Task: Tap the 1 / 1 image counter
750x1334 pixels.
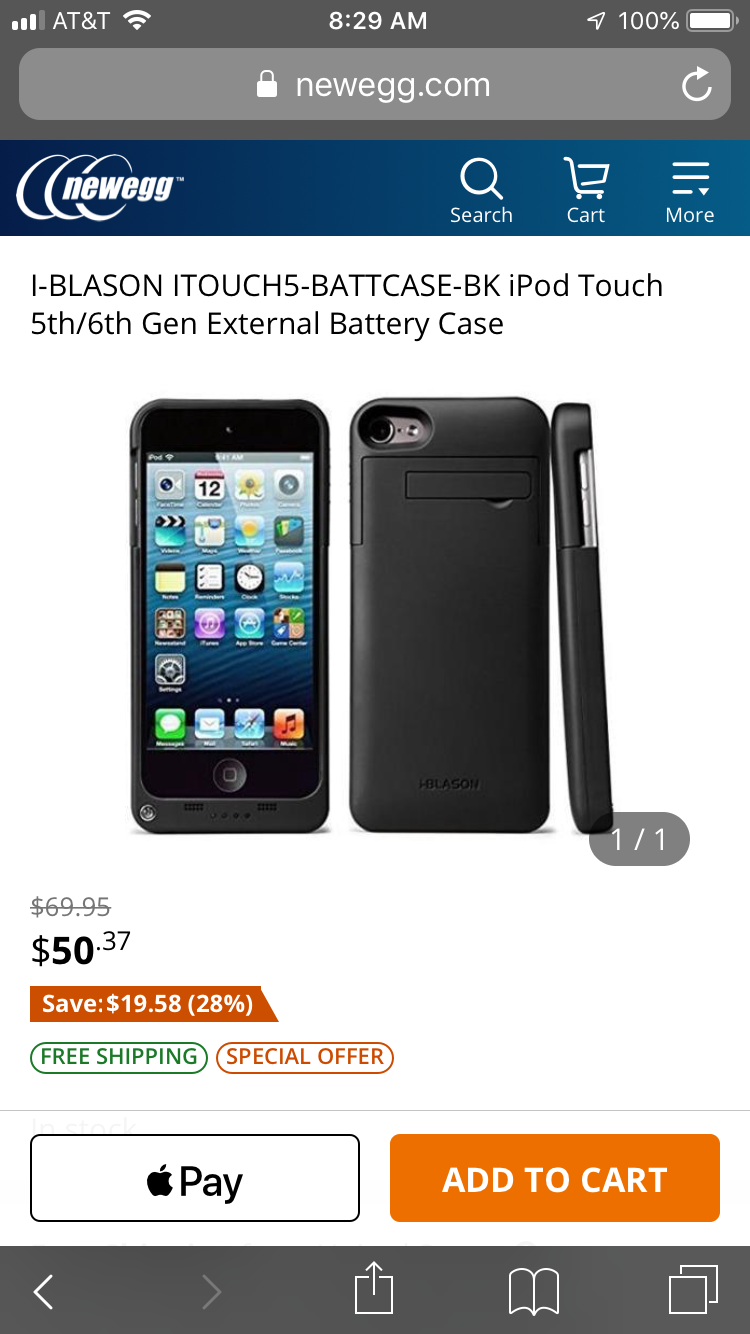Action: 639,838
